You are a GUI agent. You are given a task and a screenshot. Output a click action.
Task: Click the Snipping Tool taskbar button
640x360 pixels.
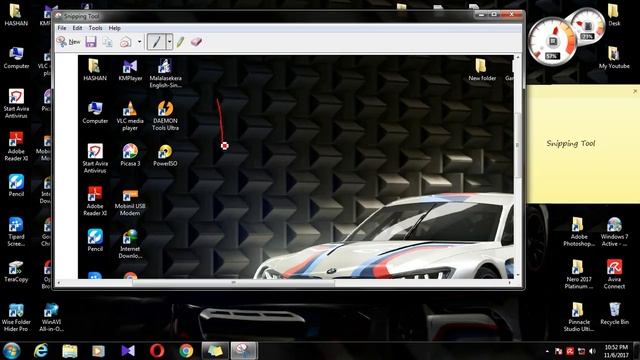pyautogui.click(x=244, y=351)
